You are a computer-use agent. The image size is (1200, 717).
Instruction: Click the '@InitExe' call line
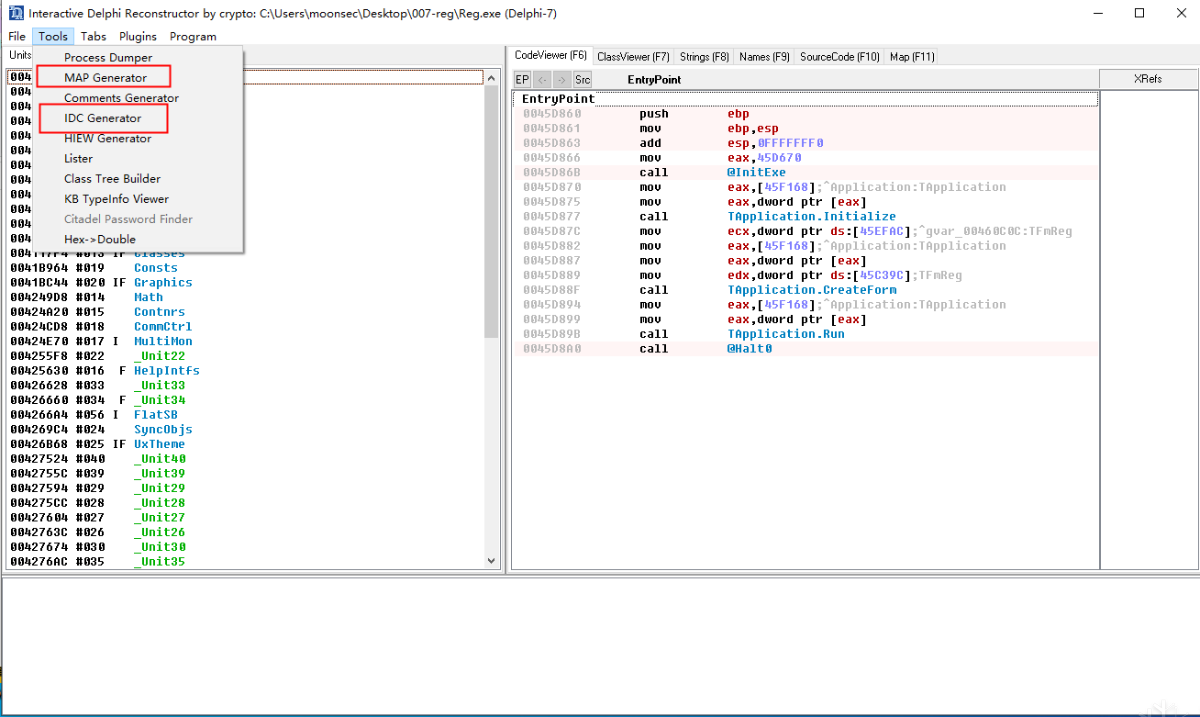(806, 172)
